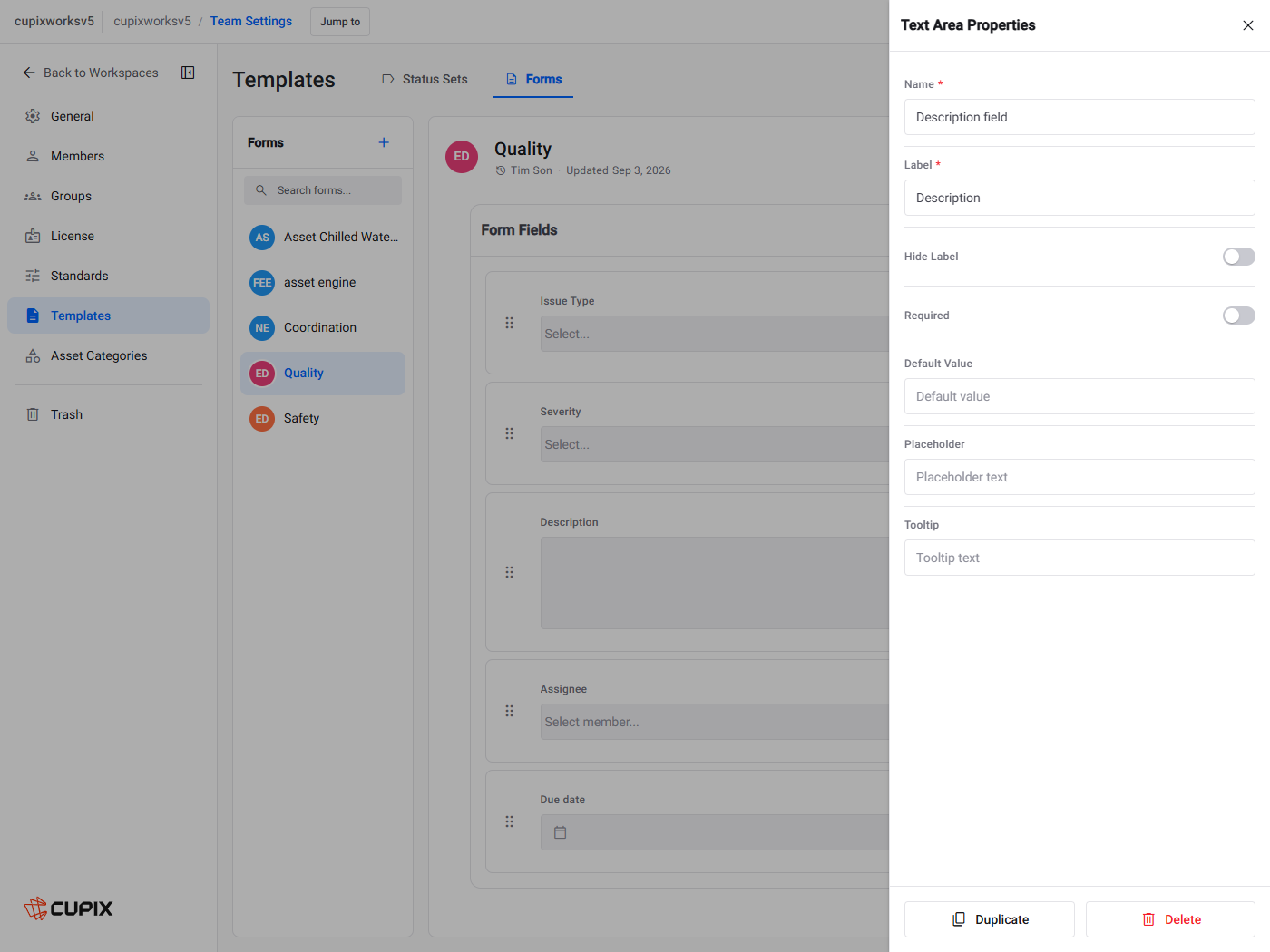This screenshot has height=952, width=1270.
Task: Open General settings gear icon
Action: click(33, 116)
